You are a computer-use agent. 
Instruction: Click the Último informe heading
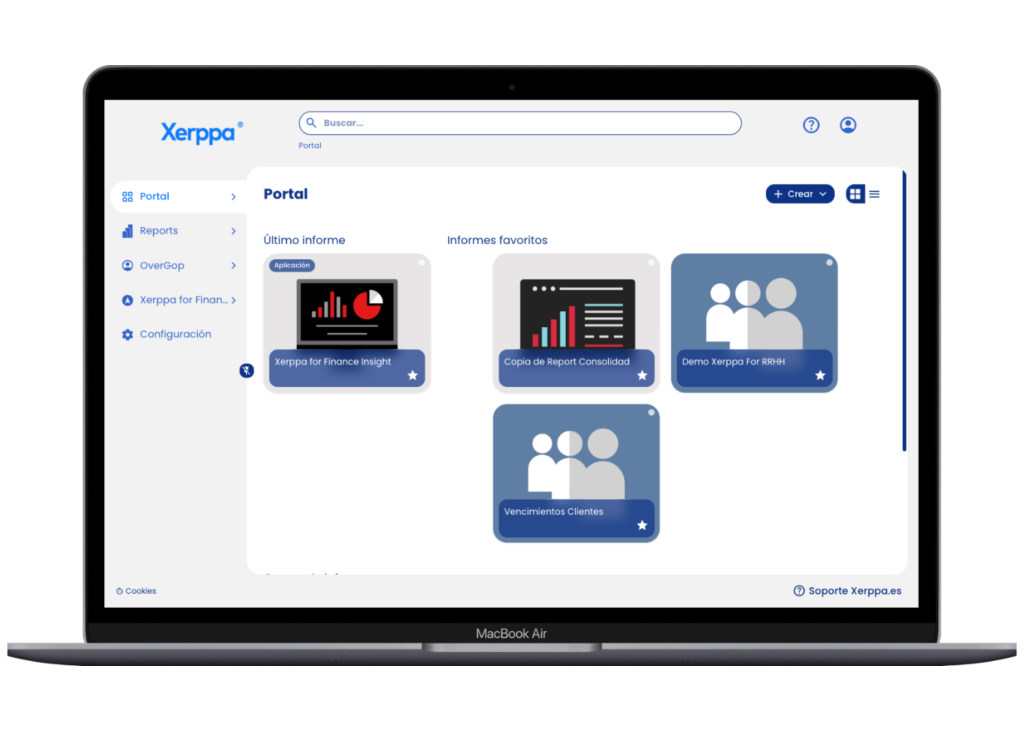[x=304, y=240]
